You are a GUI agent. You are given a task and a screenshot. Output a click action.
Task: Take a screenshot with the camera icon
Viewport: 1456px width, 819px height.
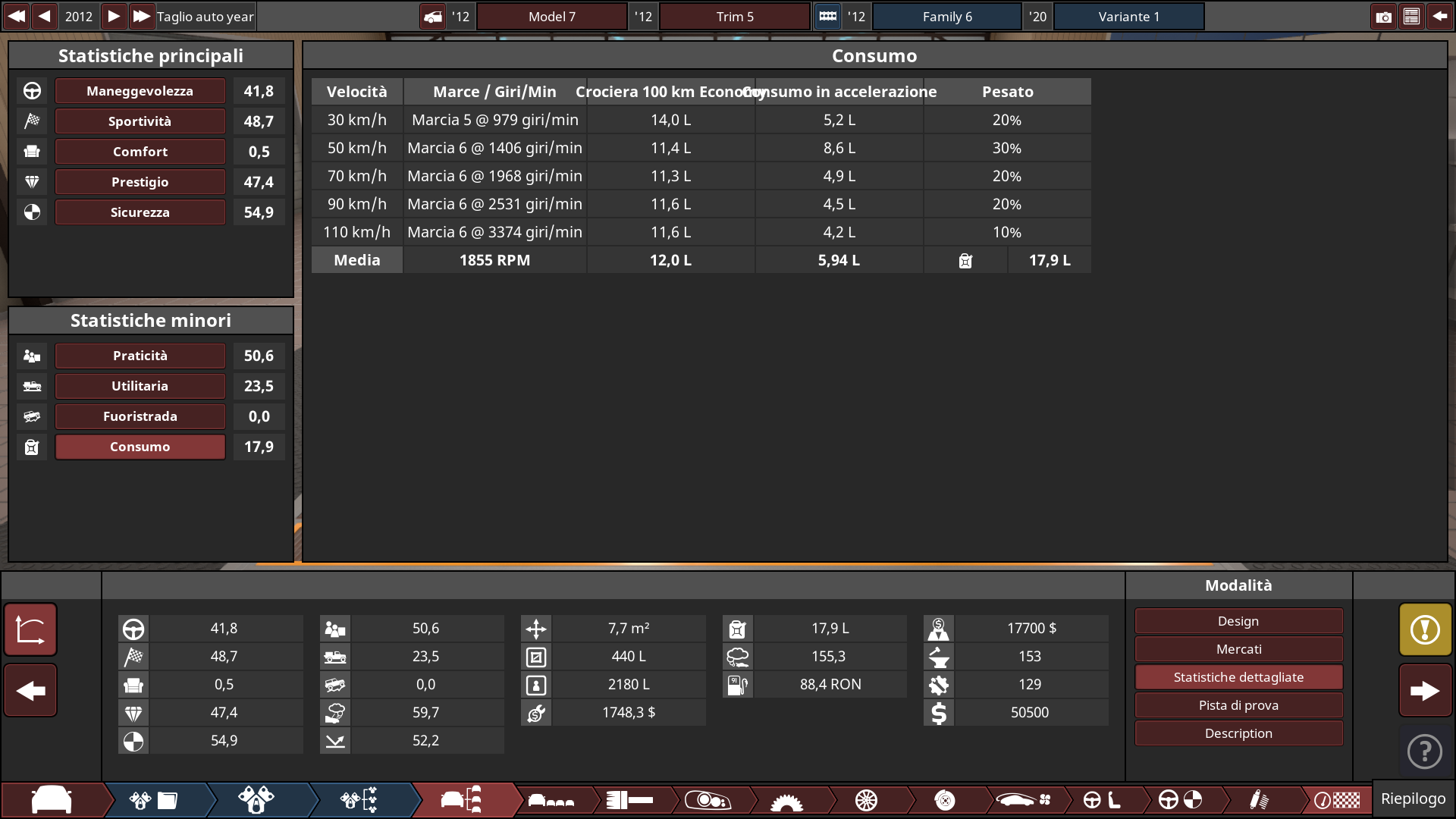pyautogui.click(x=1384, y=15)
